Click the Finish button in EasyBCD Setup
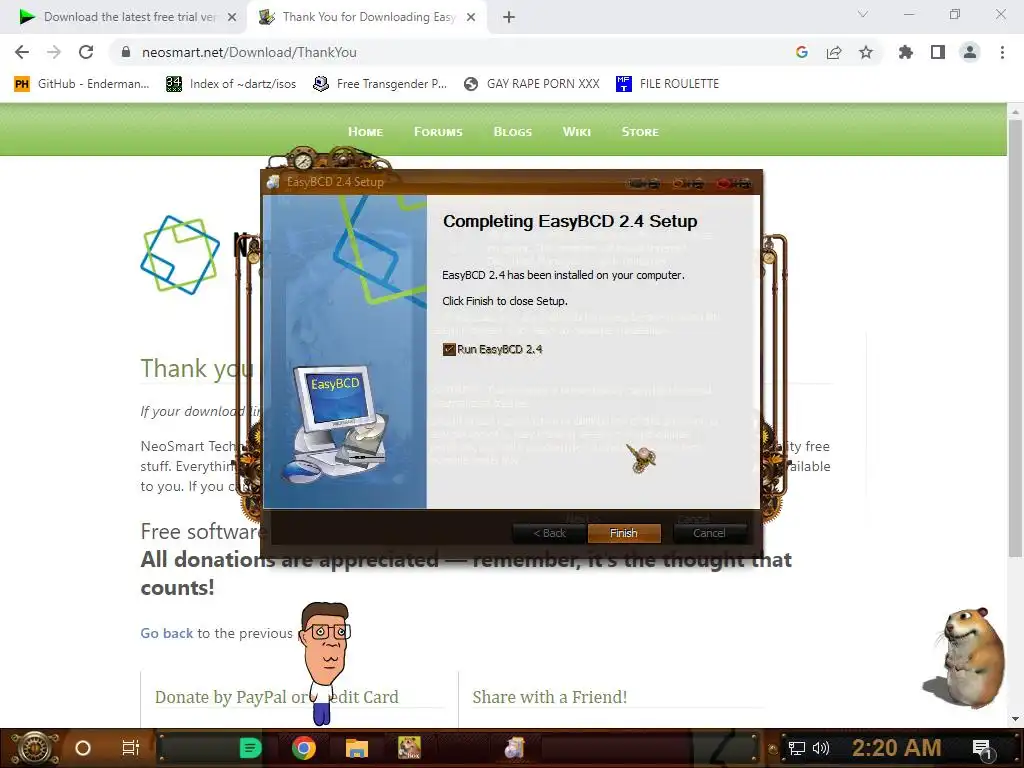1024x768 pixels. coord(624,533)
